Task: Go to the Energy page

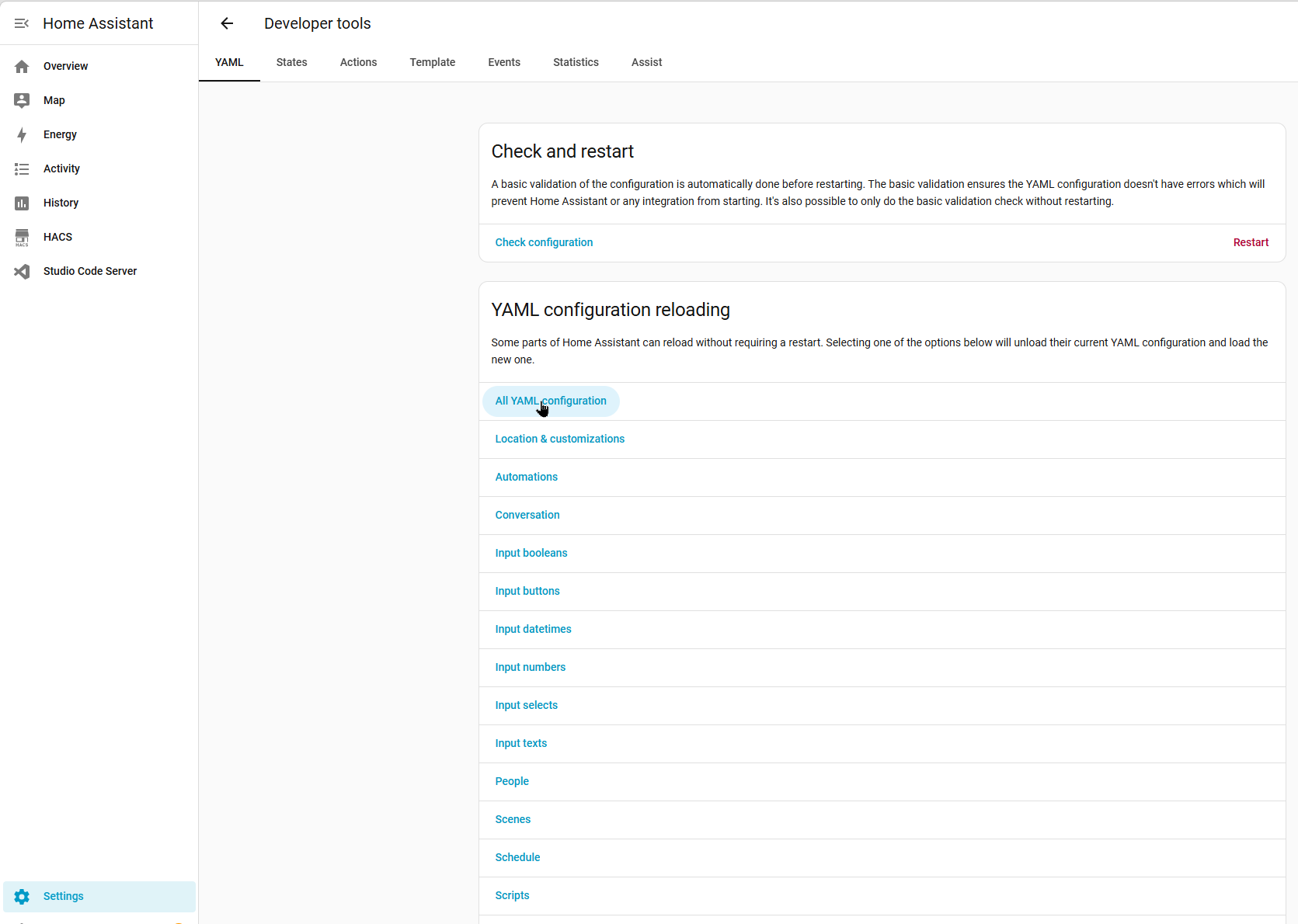Action: pos(99,134)
